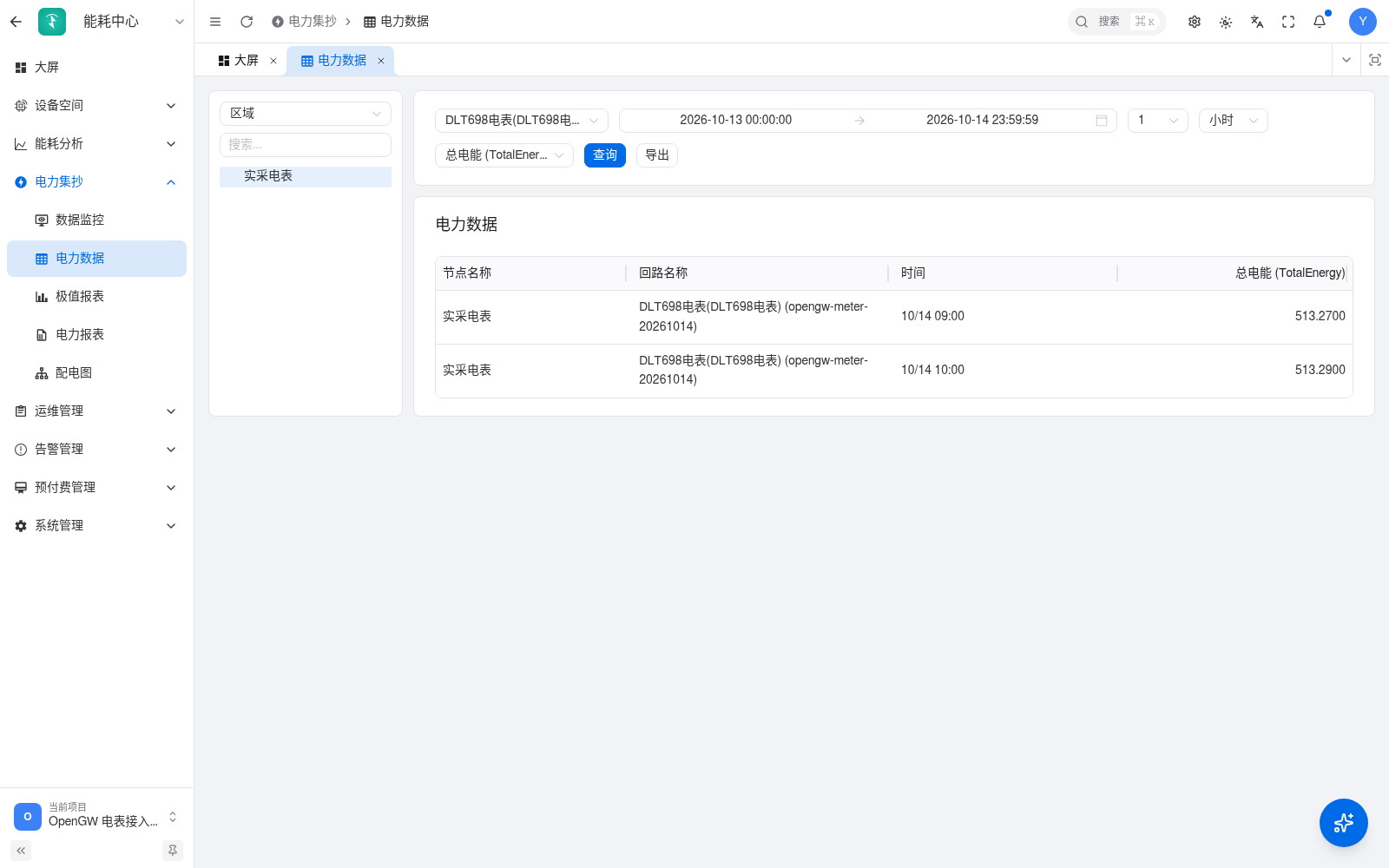Image resolution: width=1389 pixels, height=868 pixels.
Task: Open 电力报表 menu item
Action: click(x=96, y=335)
